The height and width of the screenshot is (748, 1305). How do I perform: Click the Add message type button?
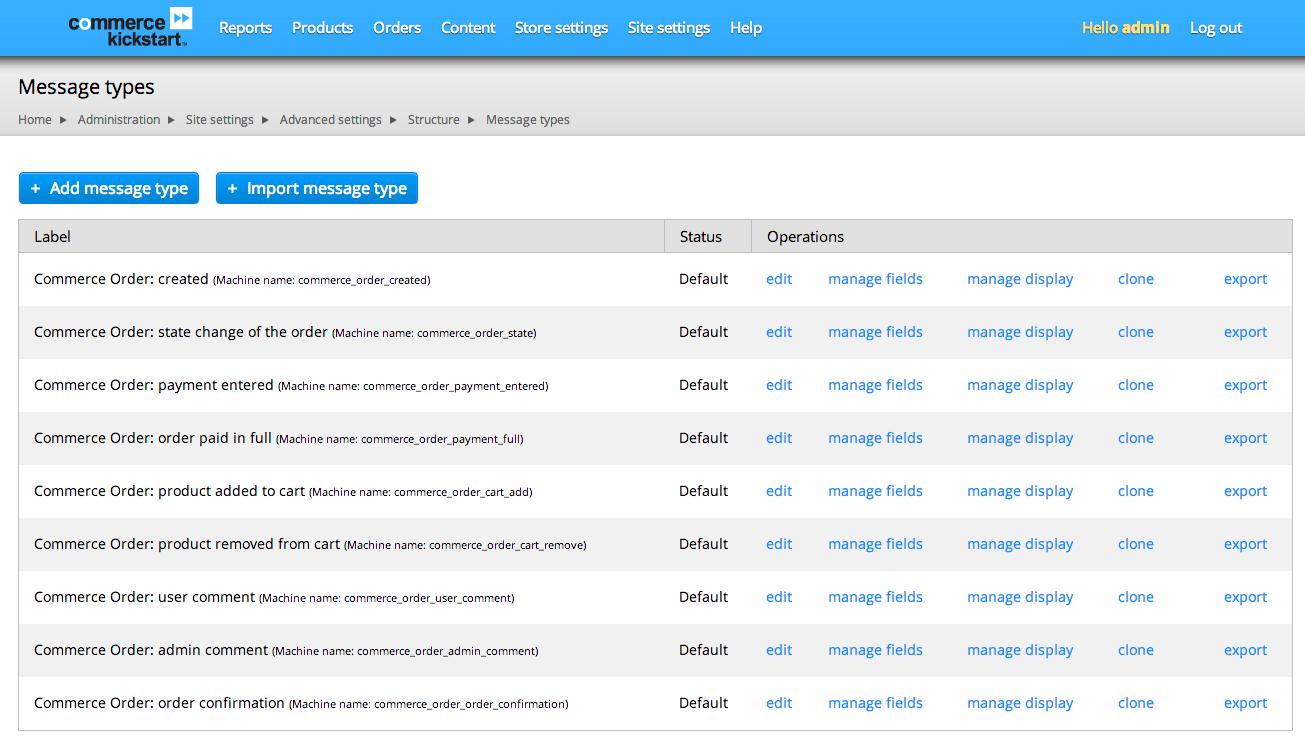pyautogui.click(x=109, y=188)
